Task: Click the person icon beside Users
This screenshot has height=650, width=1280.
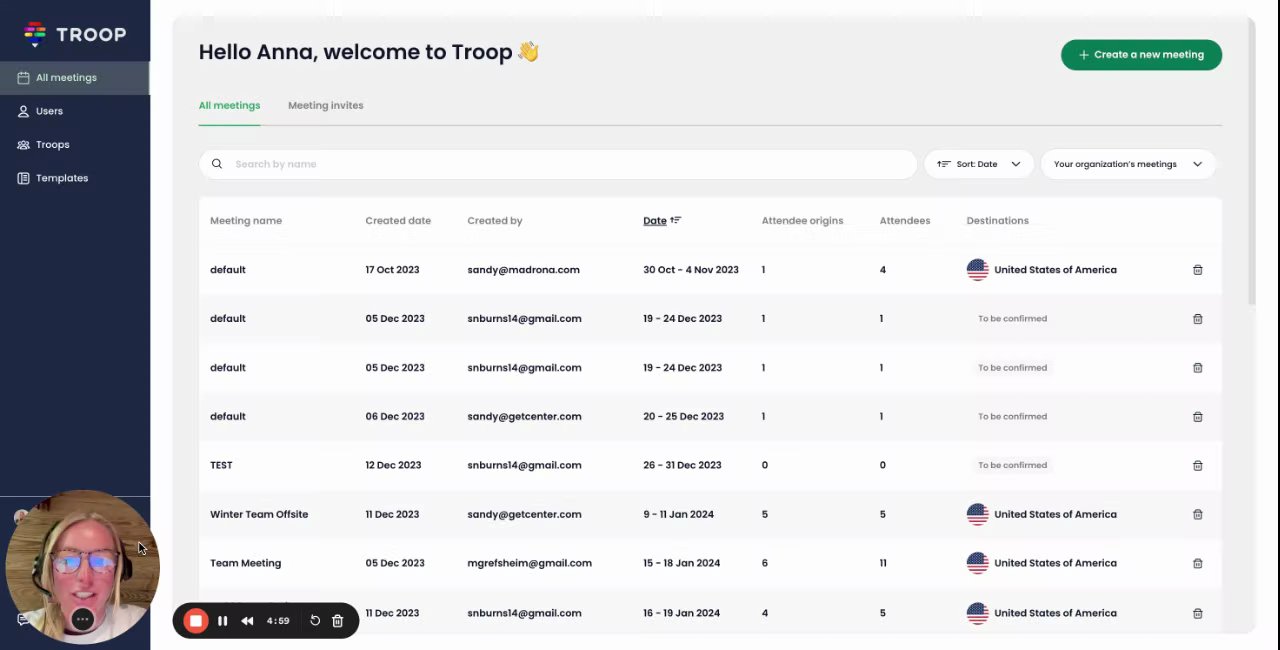Action: (x=23, y=111)
